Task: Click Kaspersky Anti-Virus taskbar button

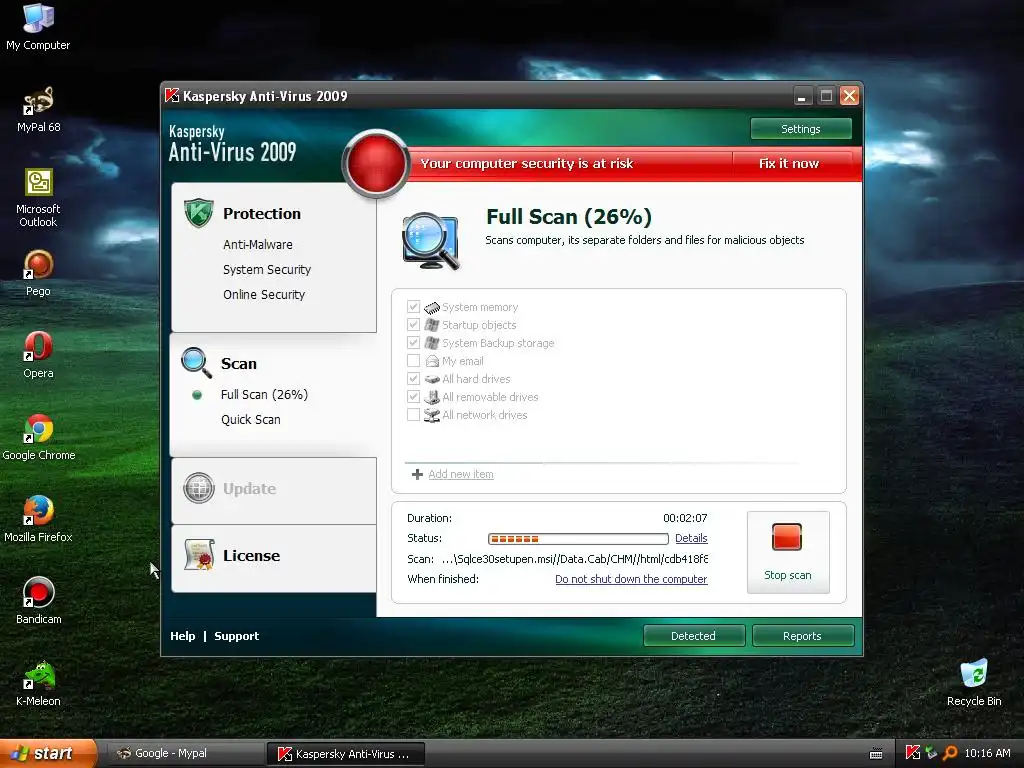Action: (x=345, y=754)
